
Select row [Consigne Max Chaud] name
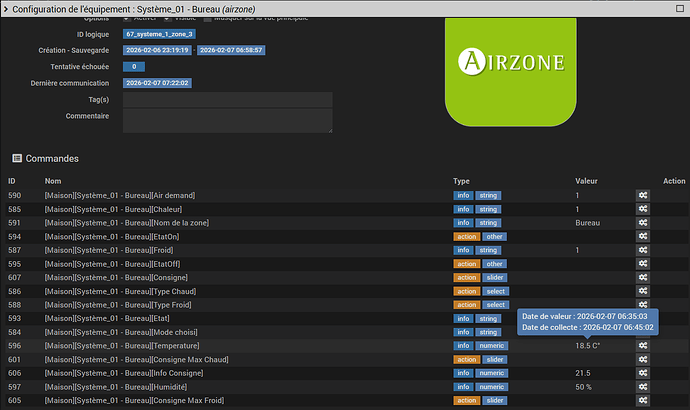pyautogui.click(x=136, y=359)
